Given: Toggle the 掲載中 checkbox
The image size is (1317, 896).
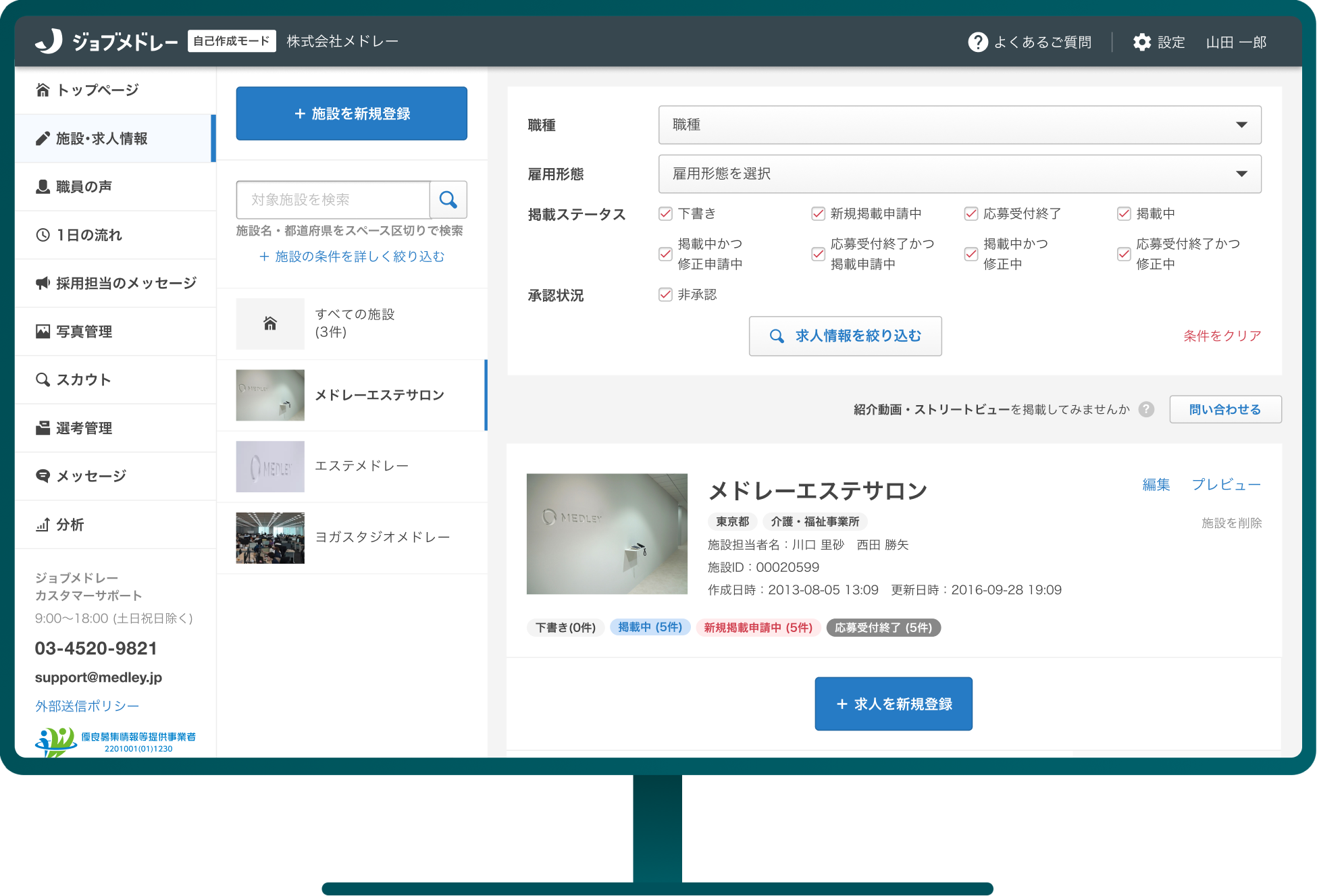Looking at the screenshot, I should (1124, 213).
